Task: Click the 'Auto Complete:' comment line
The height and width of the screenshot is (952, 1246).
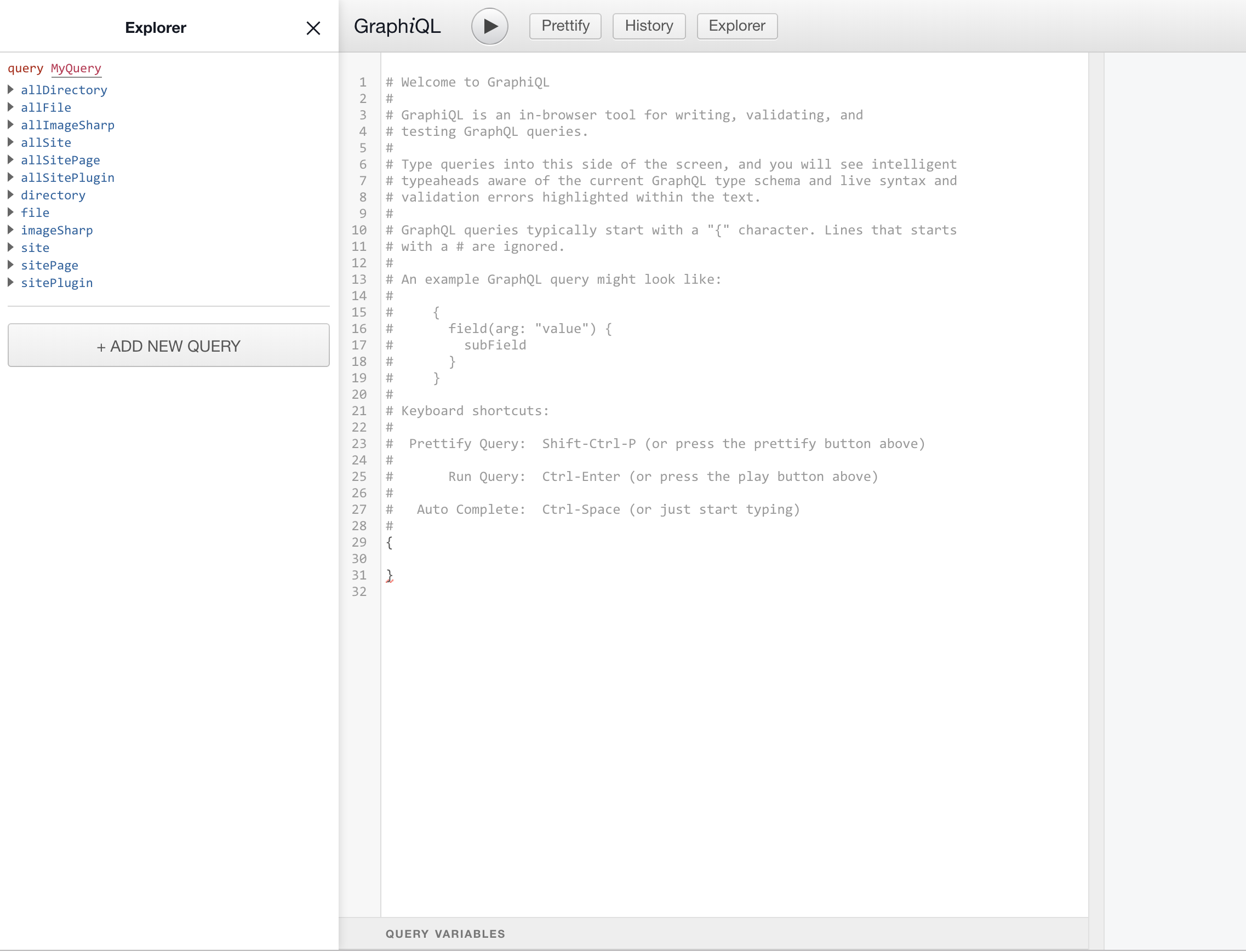Action: [x=593, y=509]
